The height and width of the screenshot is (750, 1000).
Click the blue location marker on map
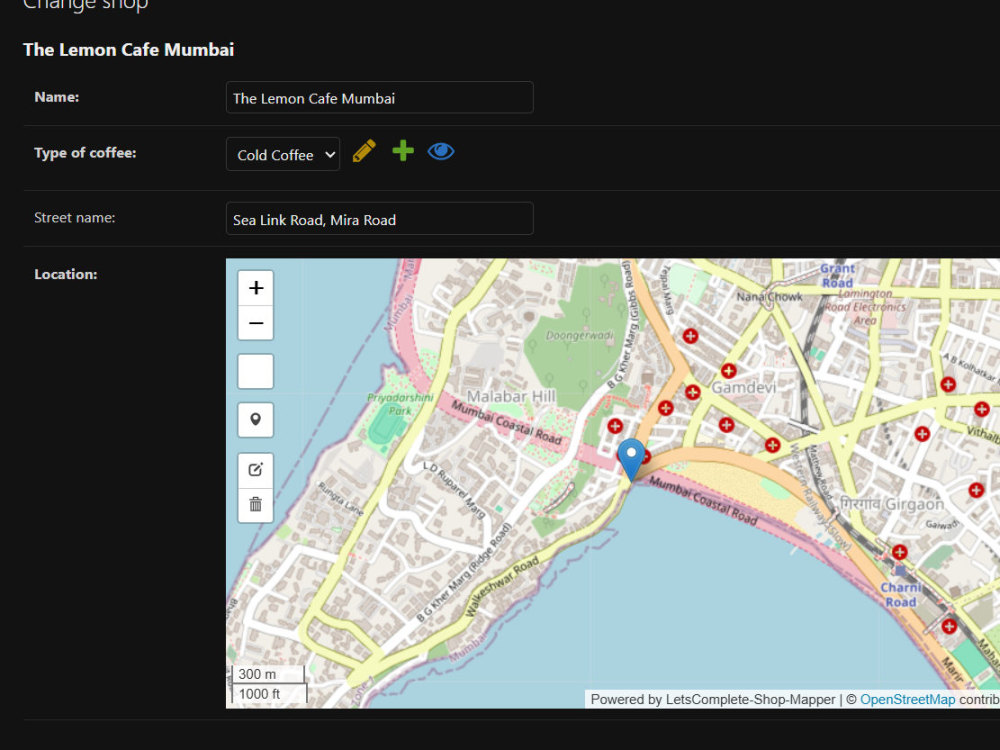[x=631, y=459]
